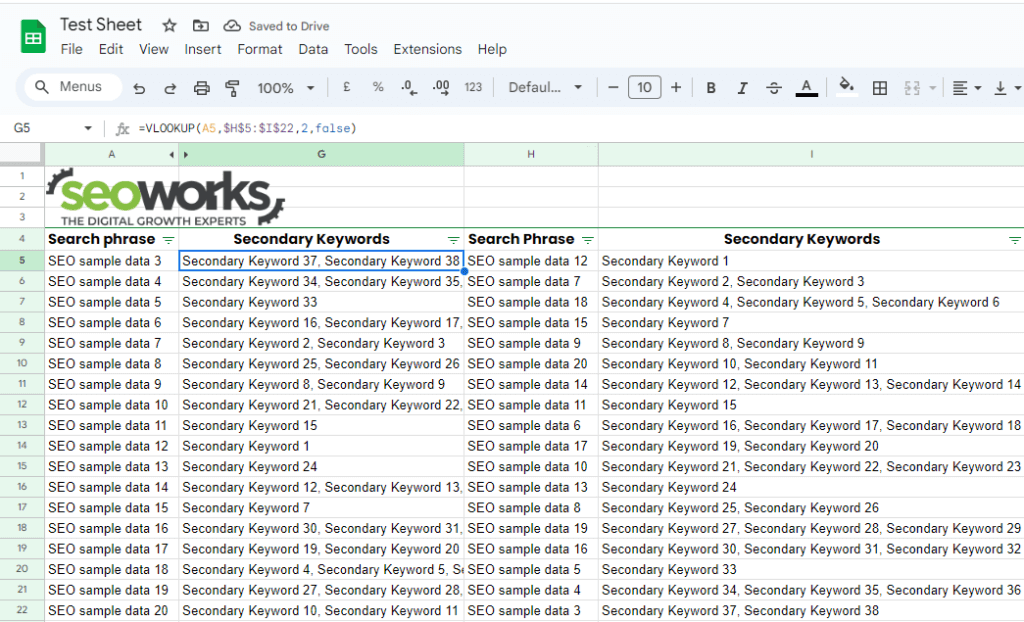Check the Saved to Drive cloud status
1024x622 pixels.
tap(232, 25)
